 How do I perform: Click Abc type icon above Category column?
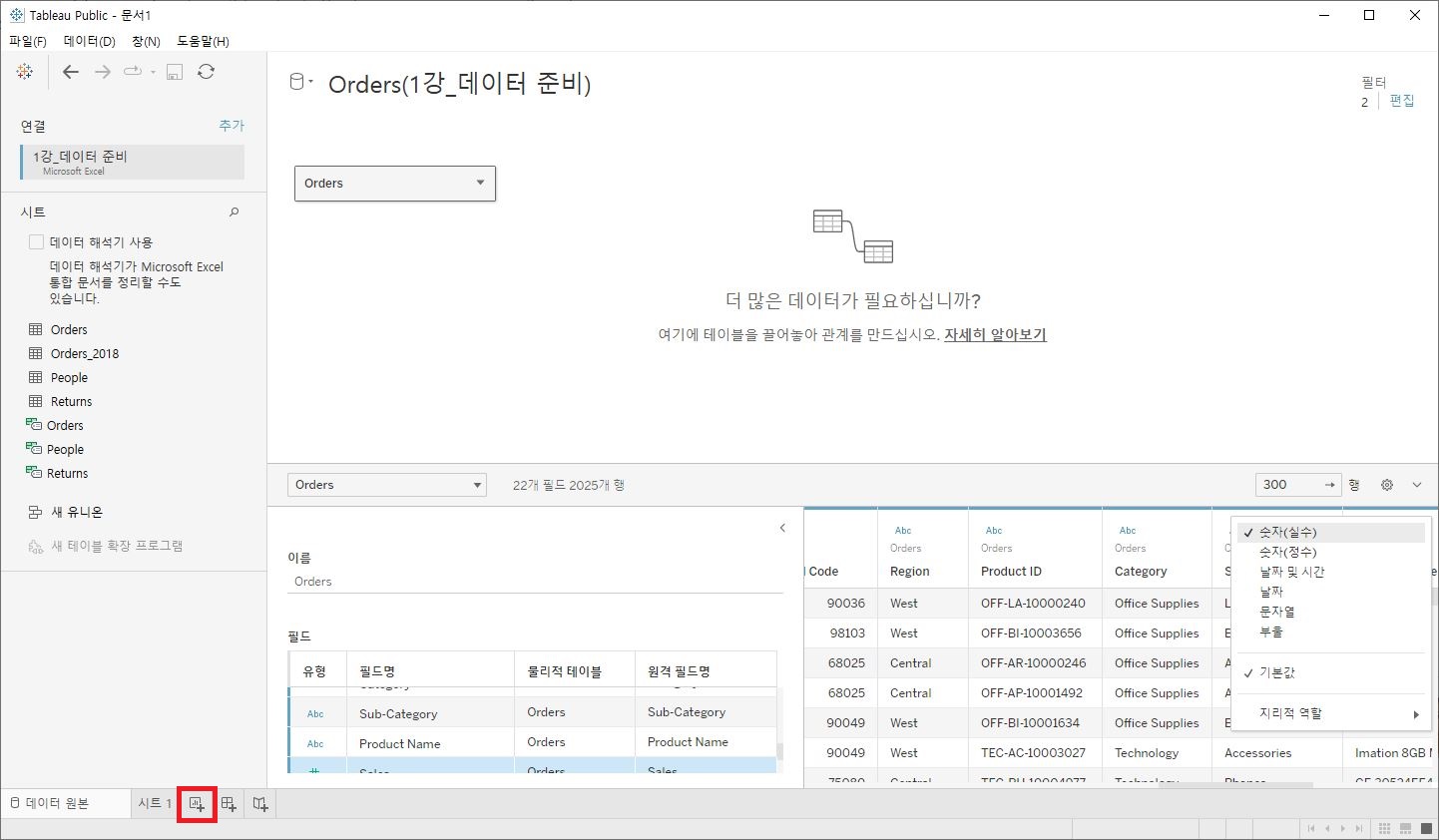tap(1128, 531)
